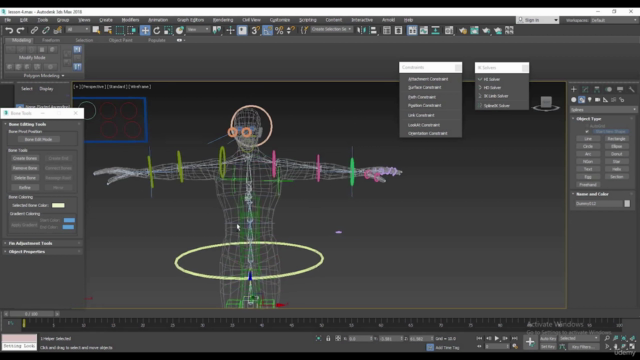640x360 pixels.
Task: Click the Helix spline button
Action: (616, 169)
